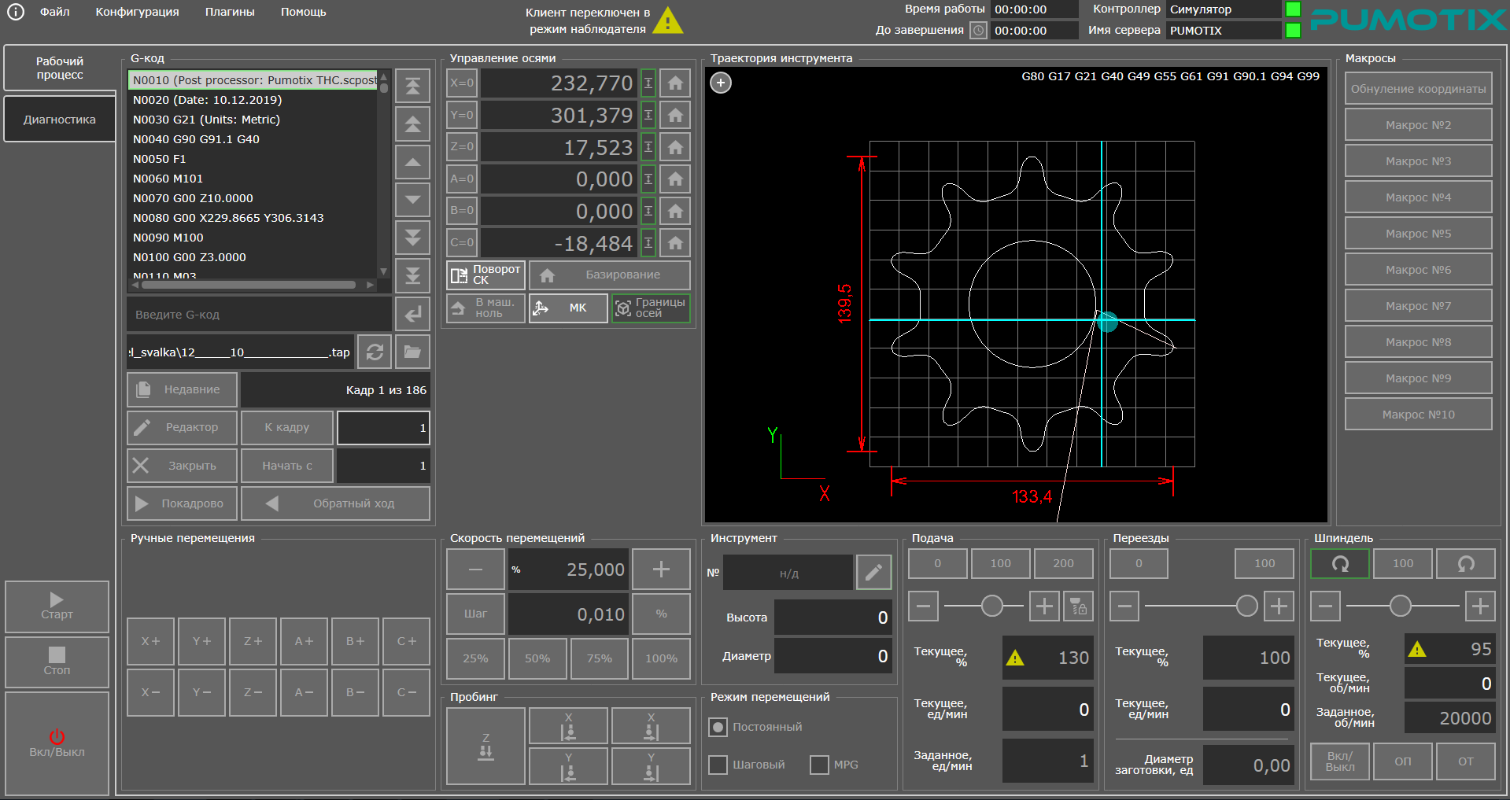The width and height of the screenshot is (1510, 800).
Task: Page up in G-code list double arrow
Action: click(413, 124)
